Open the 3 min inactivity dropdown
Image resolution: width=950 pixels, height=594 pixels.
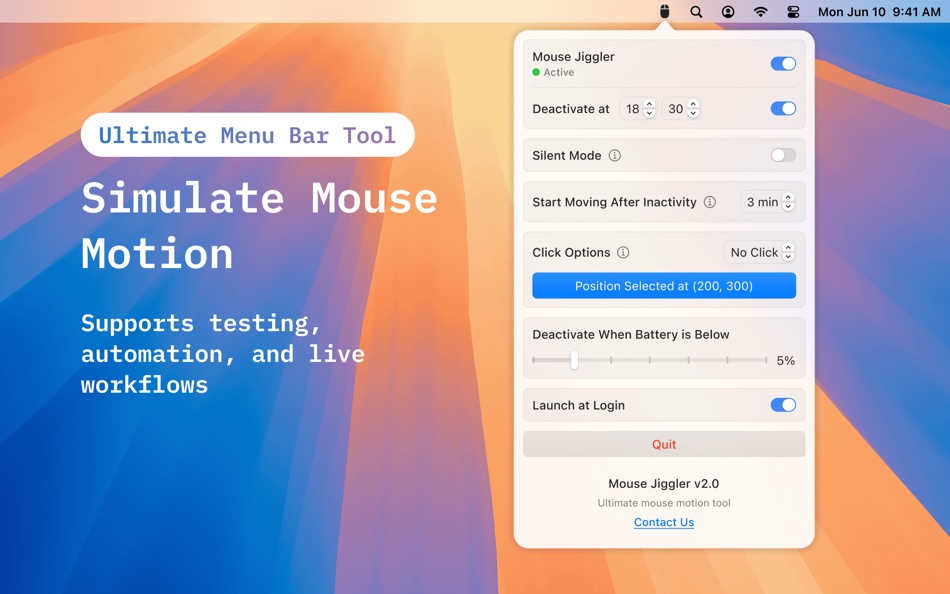(768, 202)
